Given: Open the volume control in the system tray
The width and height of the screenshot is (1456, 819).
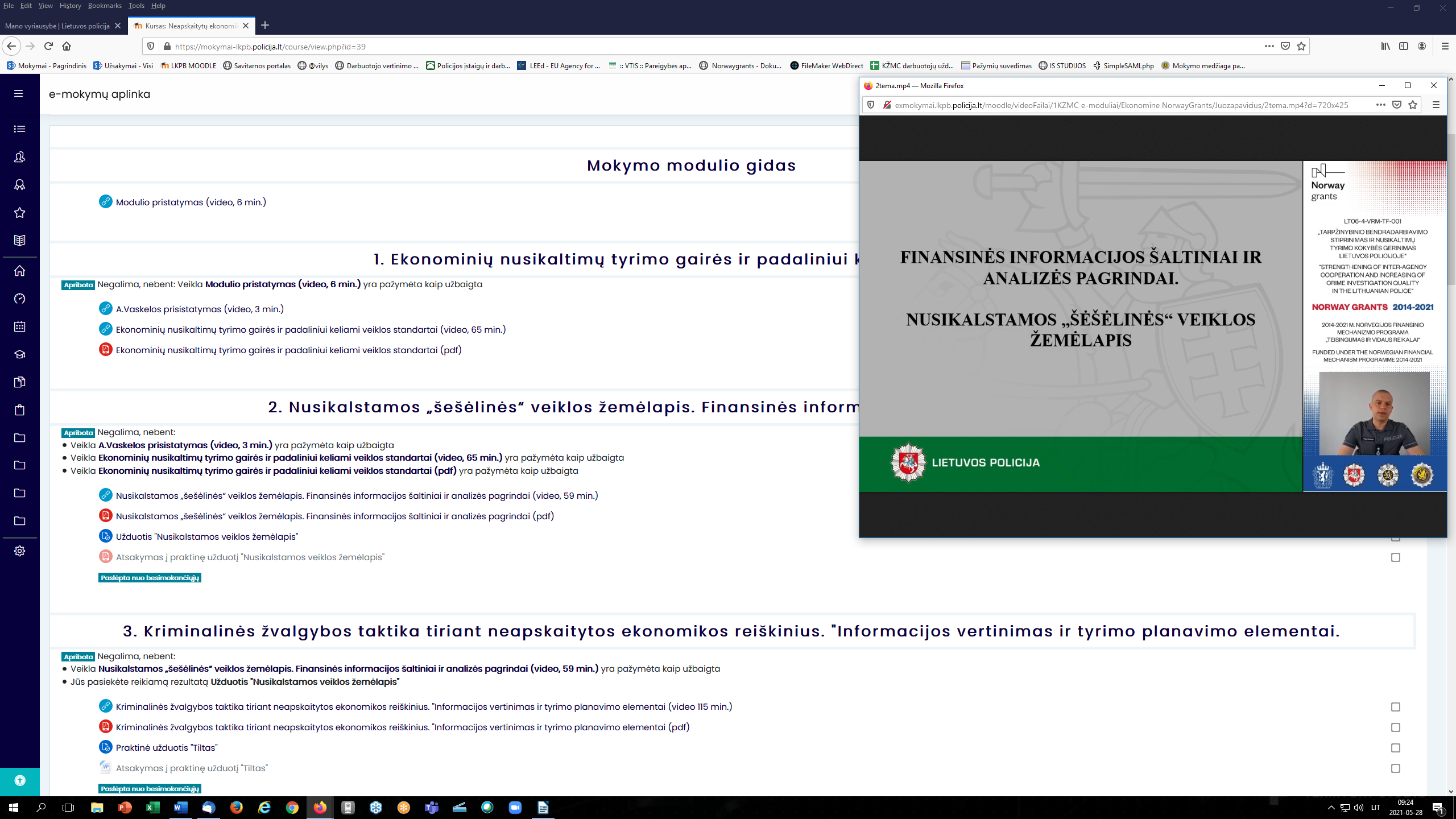Looking at the screenshot, I should 1359,807.
